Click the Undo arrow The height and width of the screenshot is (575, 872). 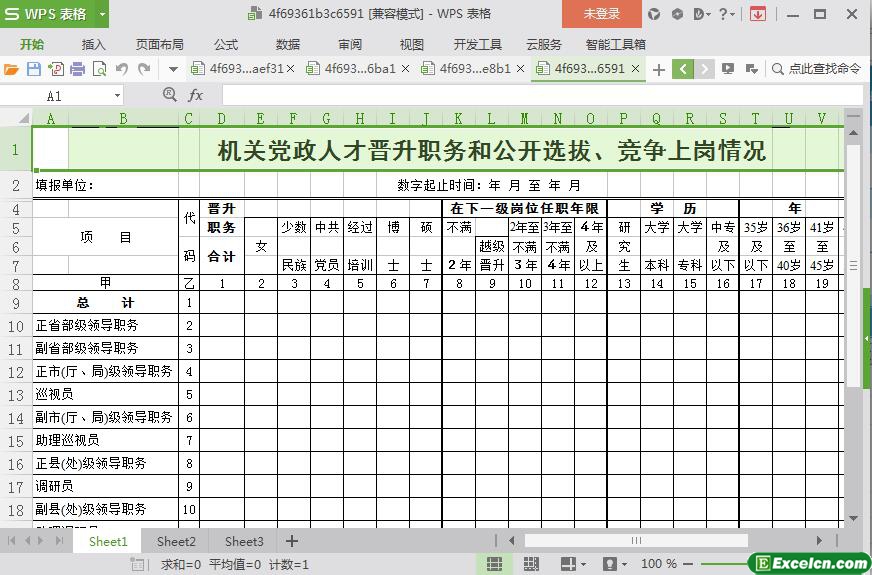pos(122,69)
